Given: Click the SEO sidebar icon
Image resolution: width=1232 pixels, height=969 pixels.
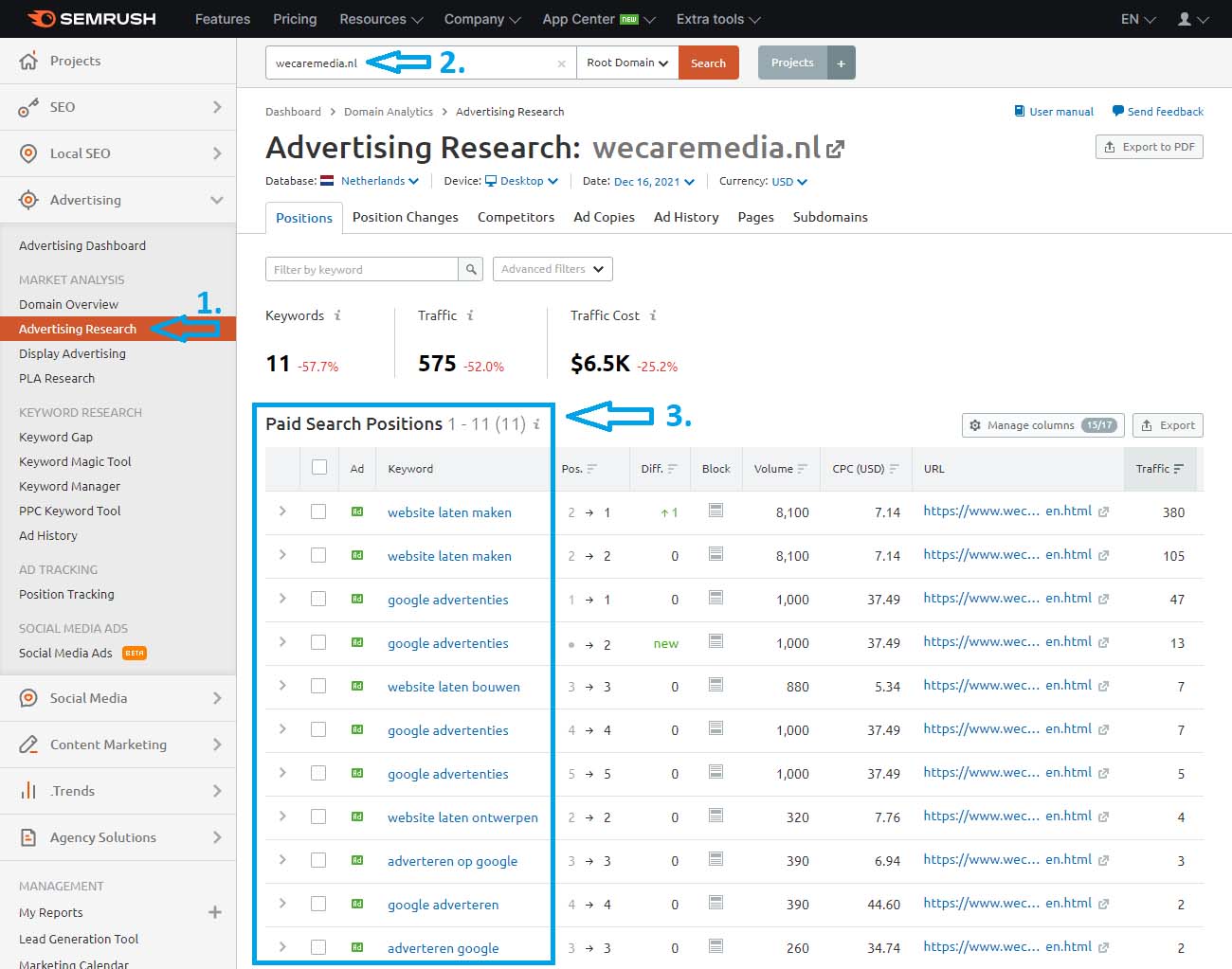Looking at the screenshot, I should point(28,107).
